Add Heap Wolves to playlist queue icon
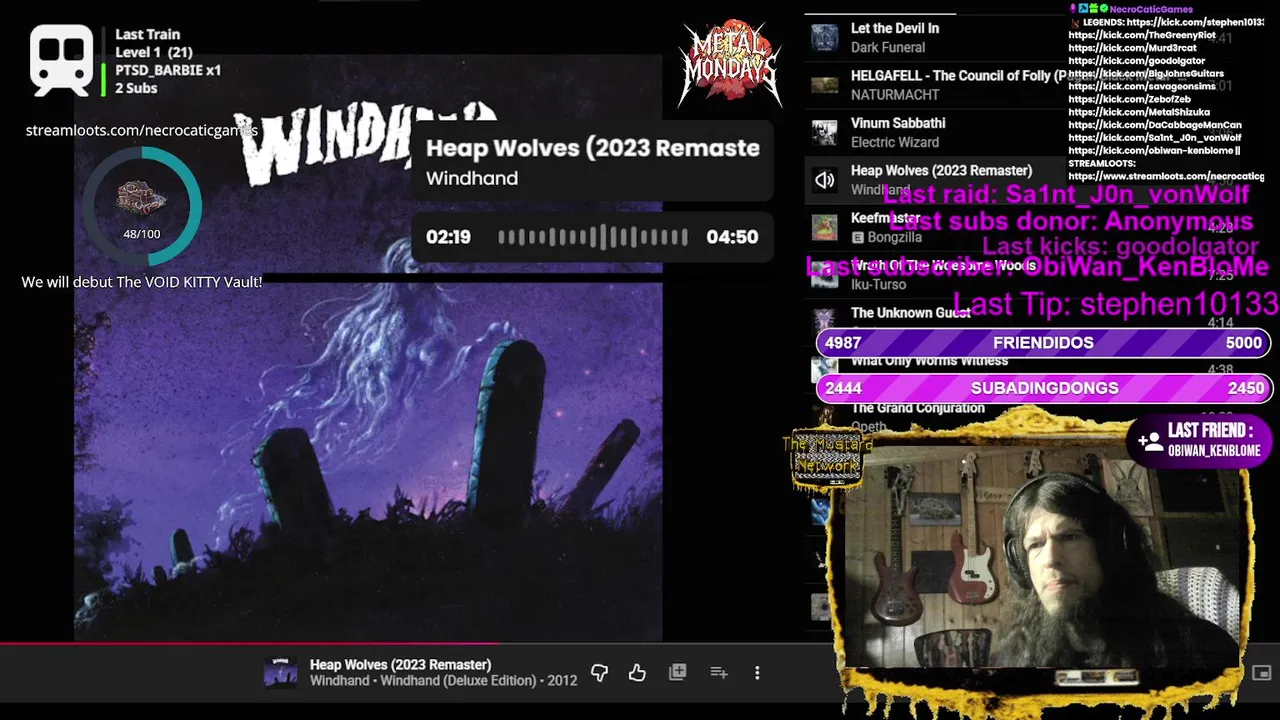The width and height of the screenshot is (1280, 720). (718, 673)
